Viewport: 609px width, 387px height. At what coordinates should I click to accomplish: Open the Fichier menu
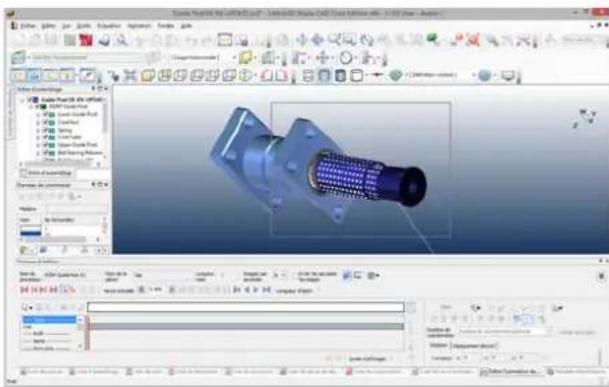pos(28,26)
